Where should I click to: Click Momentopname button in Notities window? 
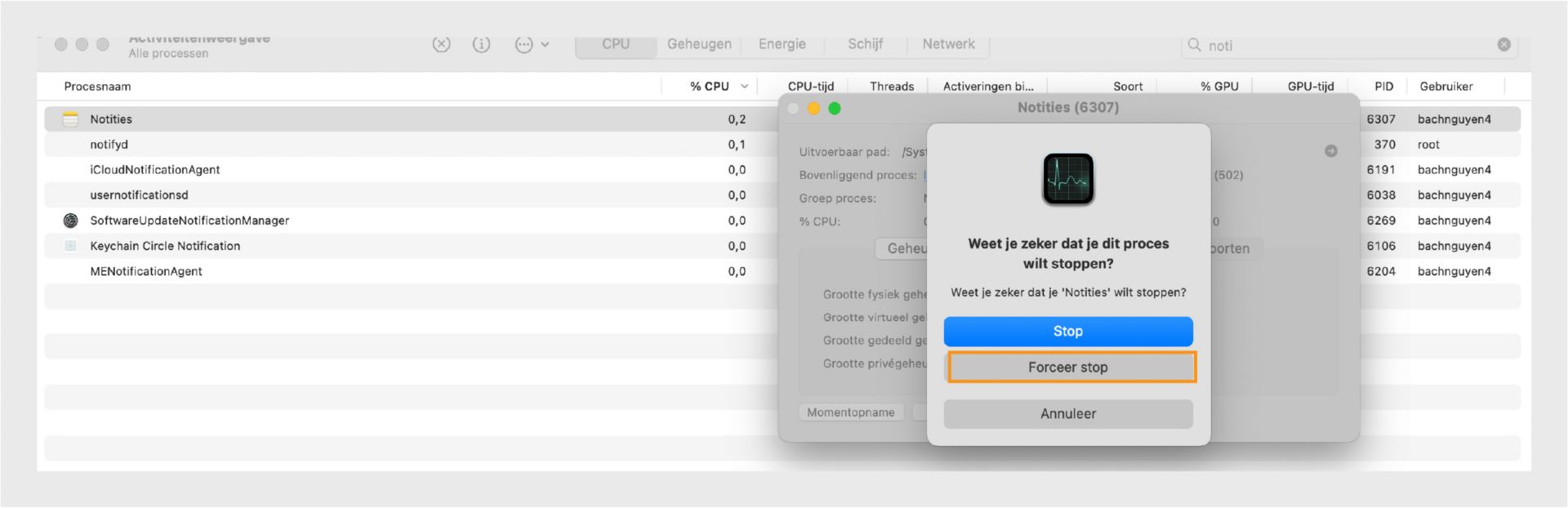[x=851, y=412]
